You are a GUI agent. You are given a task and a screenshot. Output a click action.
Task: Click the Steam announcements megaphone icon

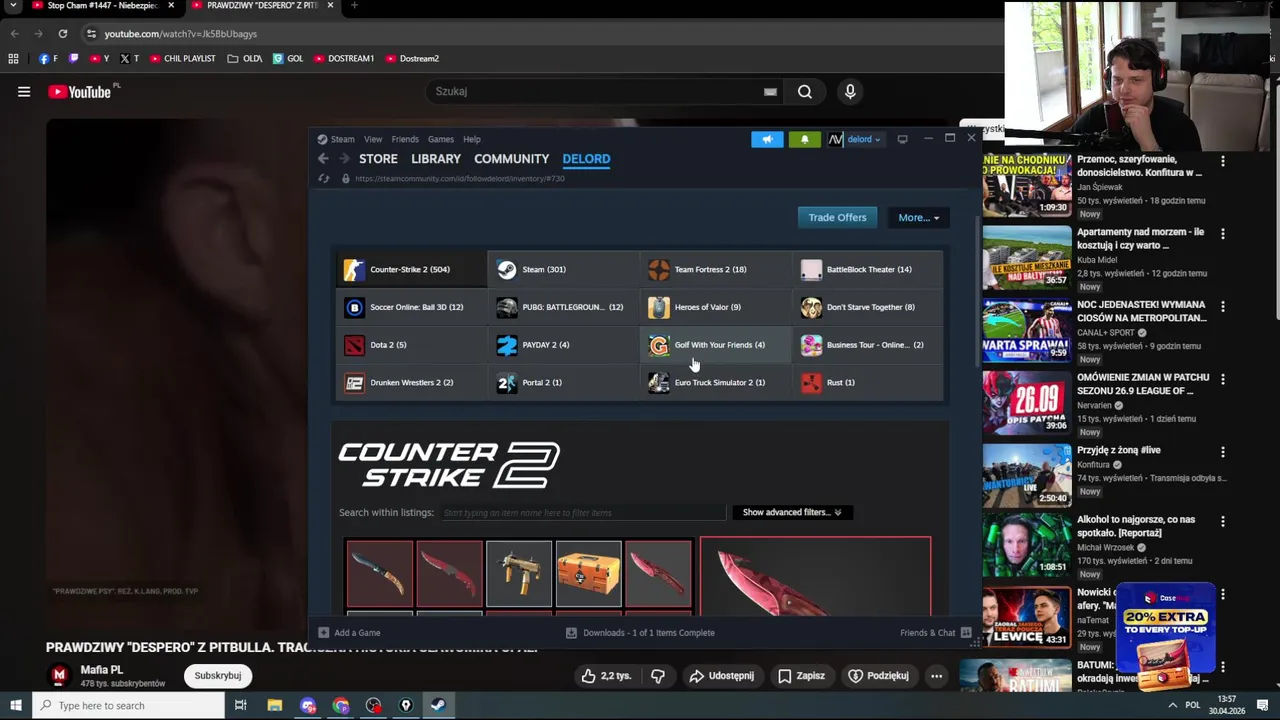pos(767,139)
